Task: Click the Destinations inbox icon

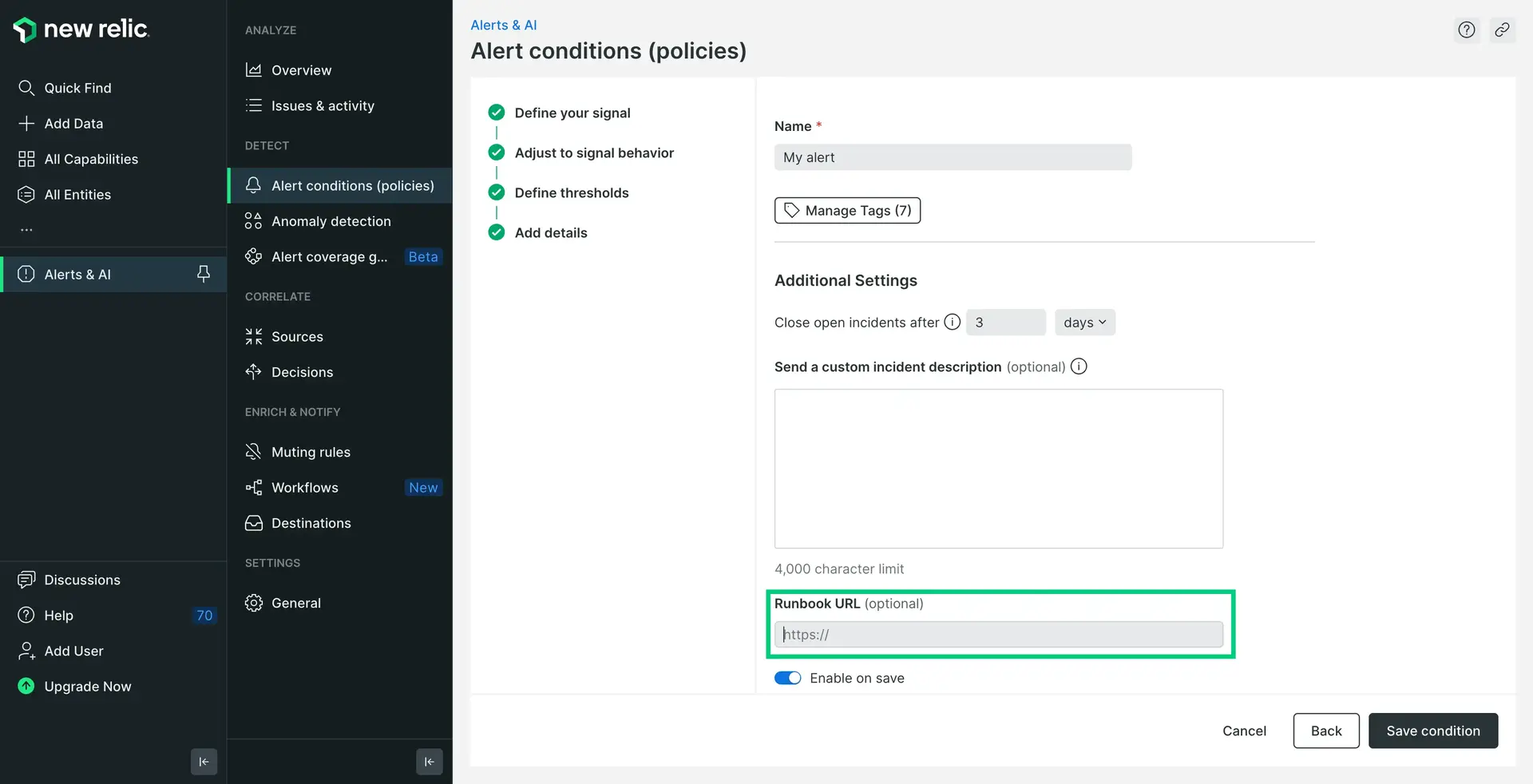Action: click(x=254, y=523)
